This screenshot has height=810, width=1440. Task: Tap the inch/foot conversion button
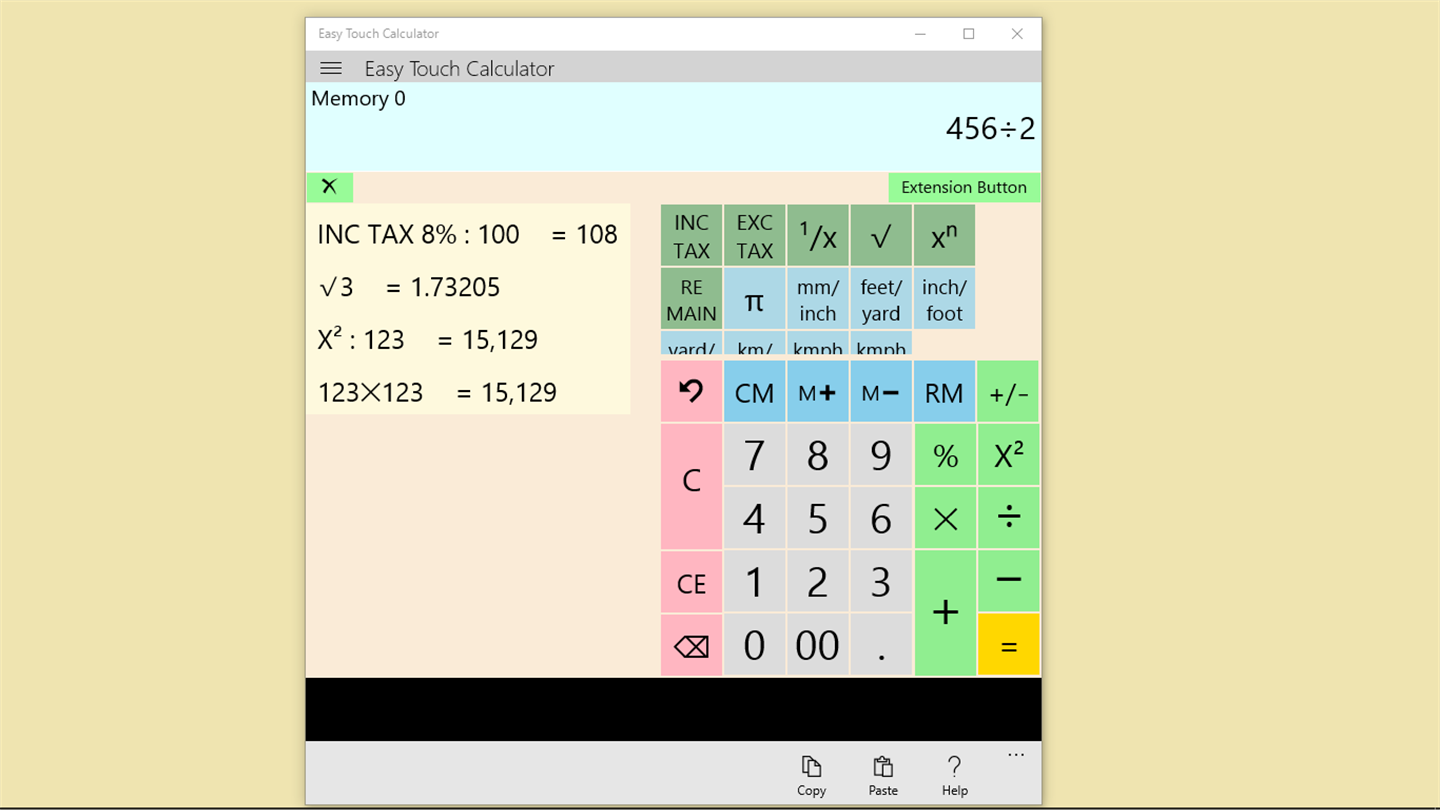(944, 299)
